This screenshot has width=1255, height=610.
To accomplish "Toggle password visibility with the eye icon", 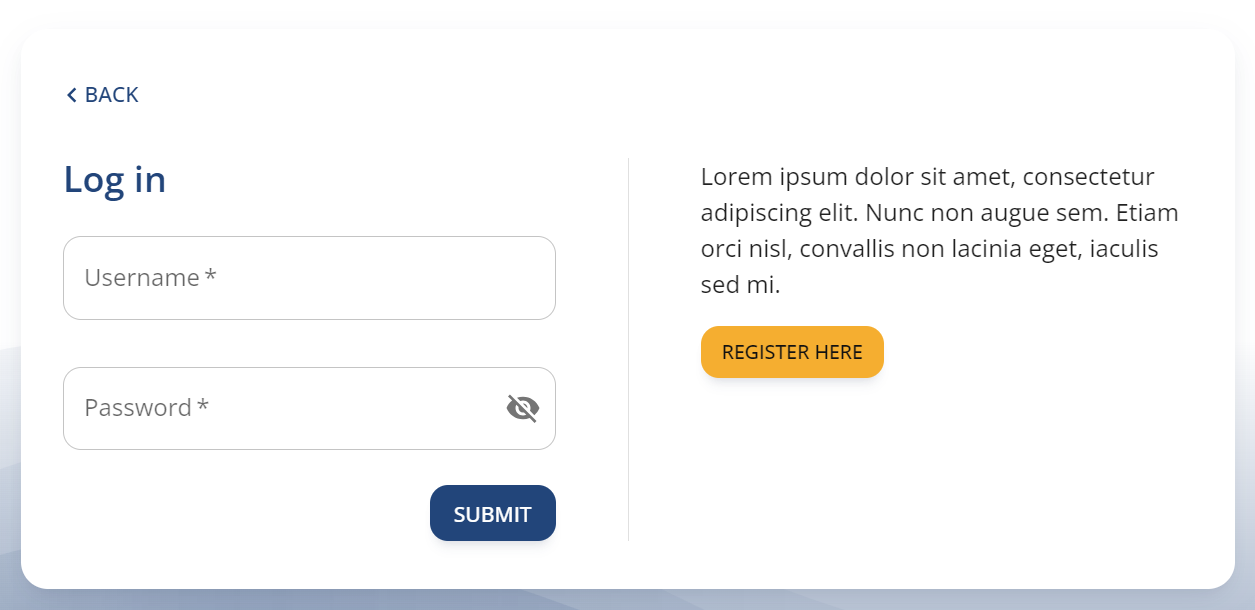I will [522, 408].
